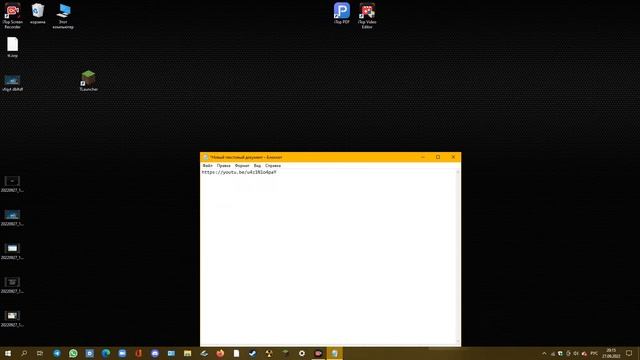The height and width of the screenshot is (360, 640).
Task: Open the Recycle Bin (Корзина) icon
Action: coord(38,13)
